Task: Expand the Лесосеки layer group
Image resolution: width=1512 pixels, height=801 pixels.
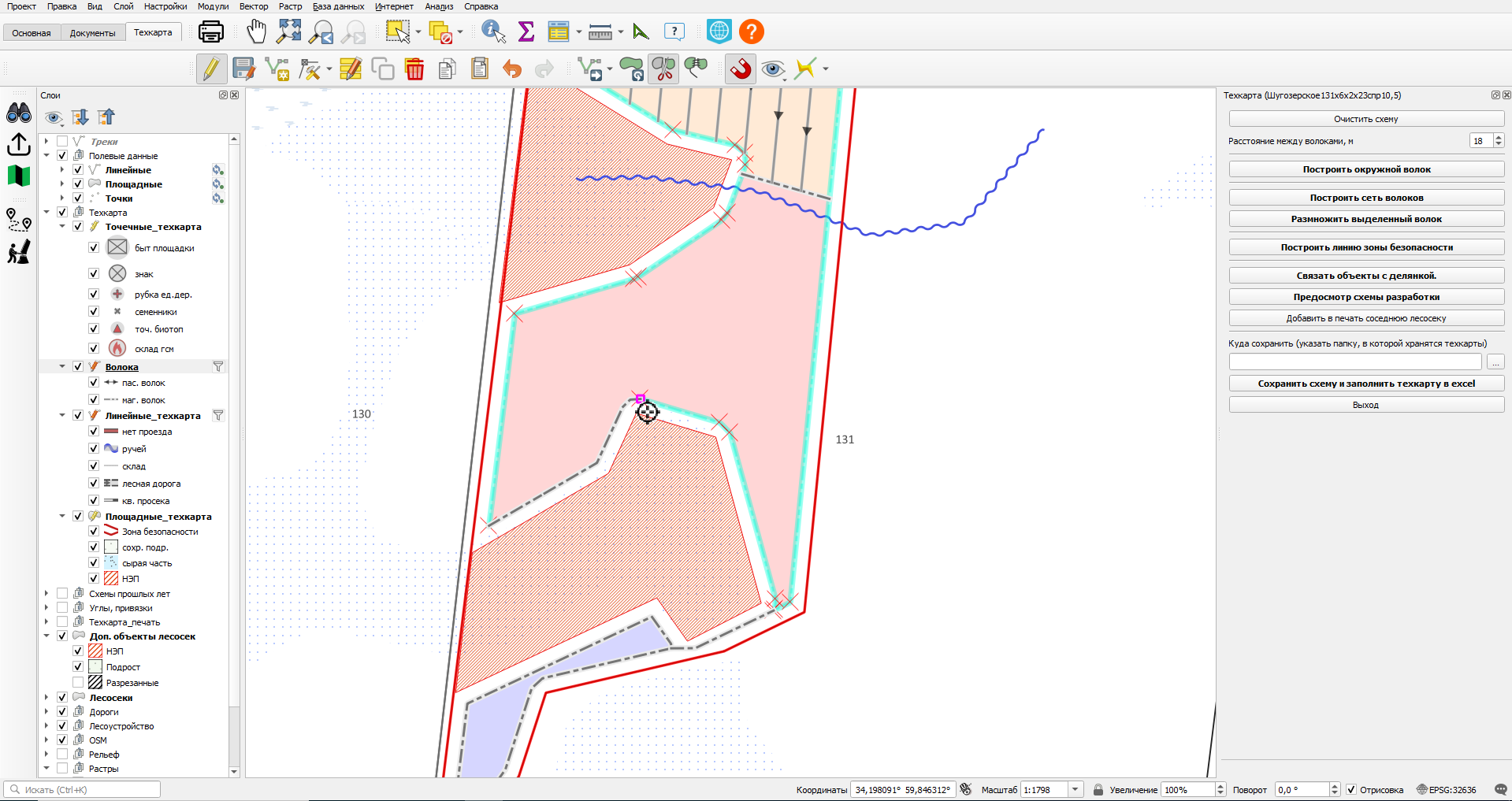Action: coord(46,697)
